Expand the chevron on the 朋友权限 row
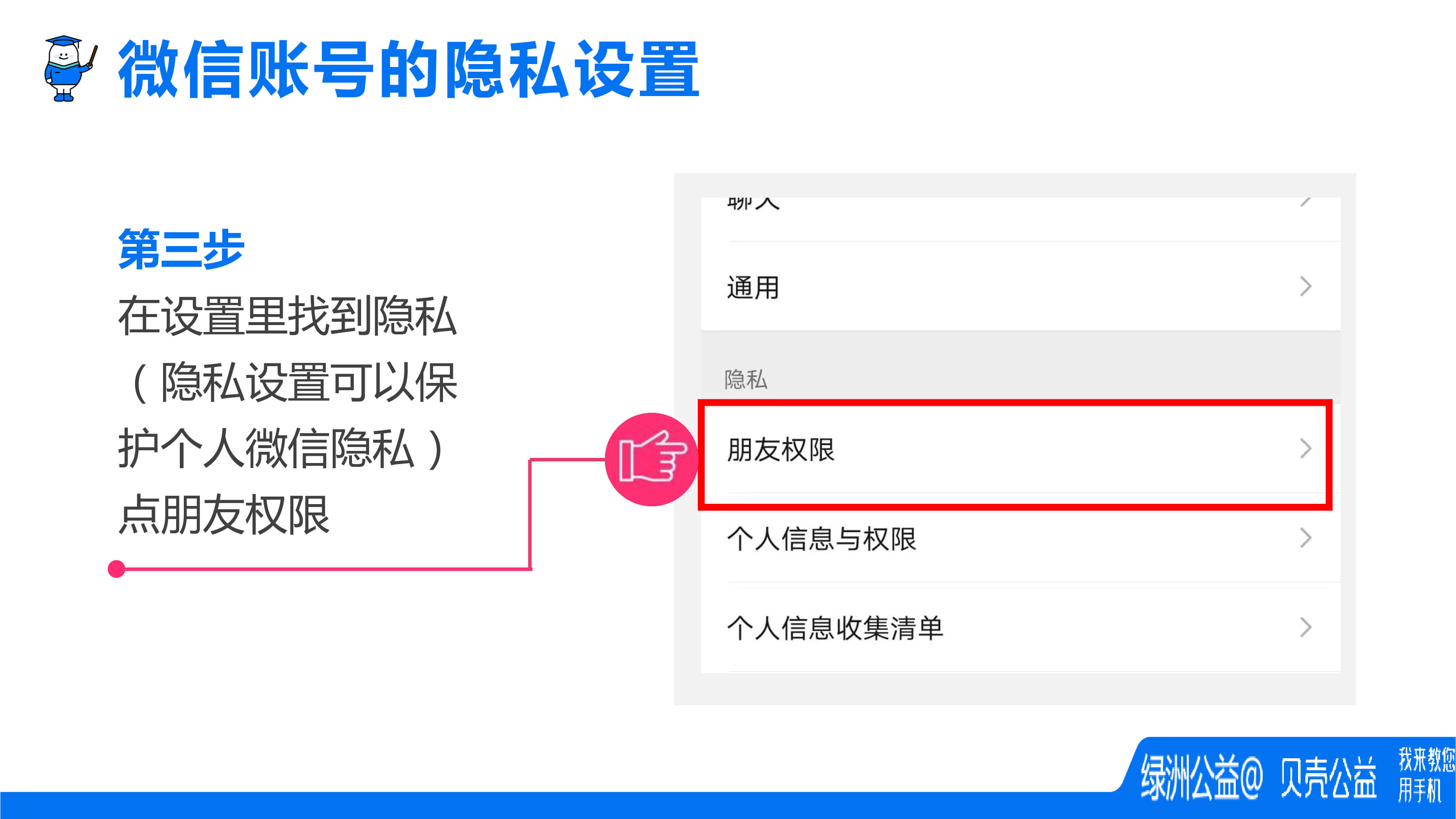The width and height of the screenshot is (1456, 819). point(1306,449)
